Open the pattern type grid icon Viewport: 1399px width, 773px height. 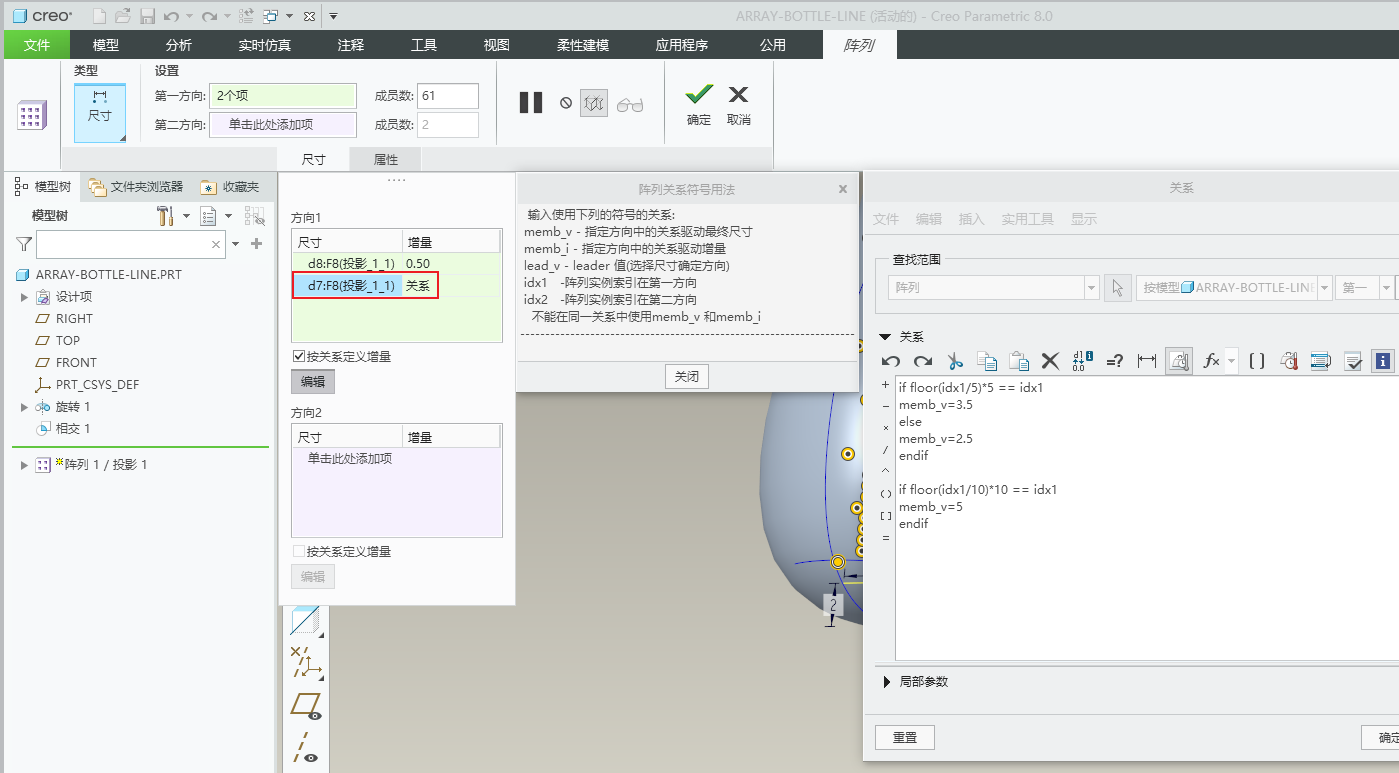31,115
